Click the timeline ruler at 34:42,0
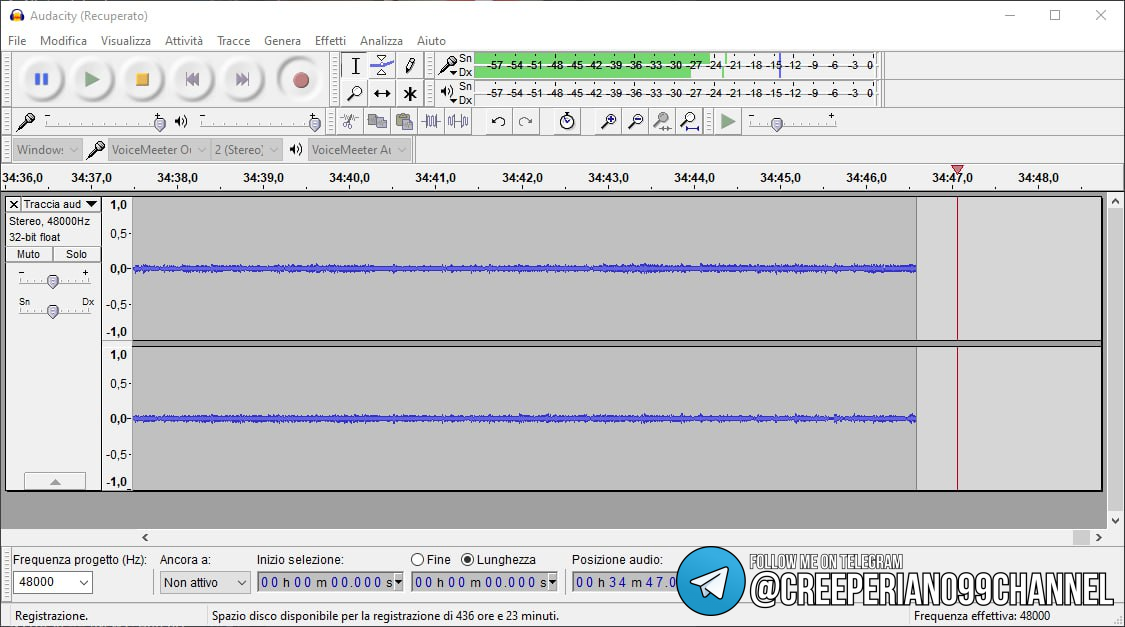This screenshot has width=1125, height=627. click(x=522, y=178)
